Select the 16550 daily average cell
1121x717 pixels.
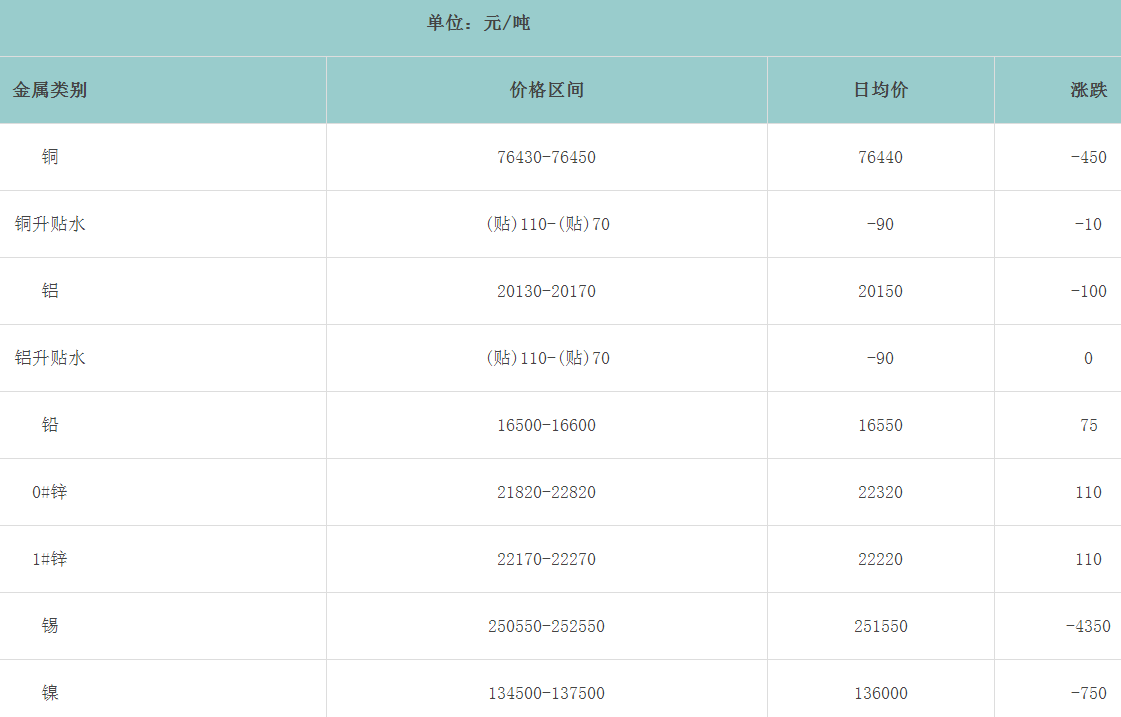(x=880, y=425)
